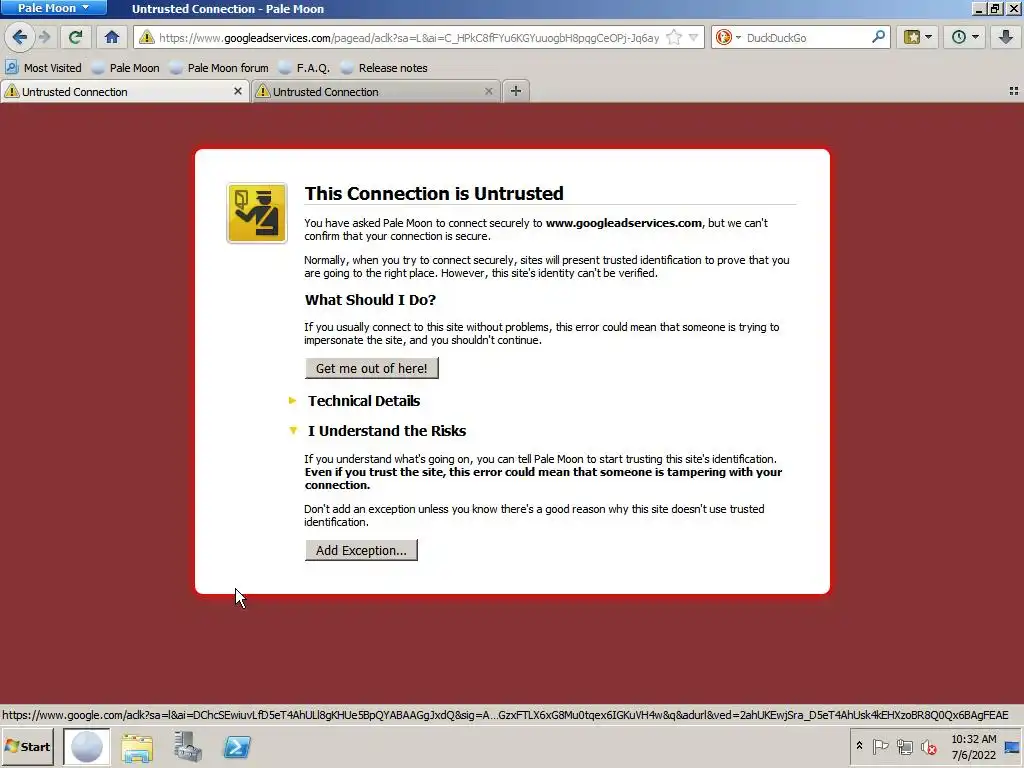This screenshot has height=768, width=1024.
Task: Open the Pale Moon application menu
Action: 53,8
